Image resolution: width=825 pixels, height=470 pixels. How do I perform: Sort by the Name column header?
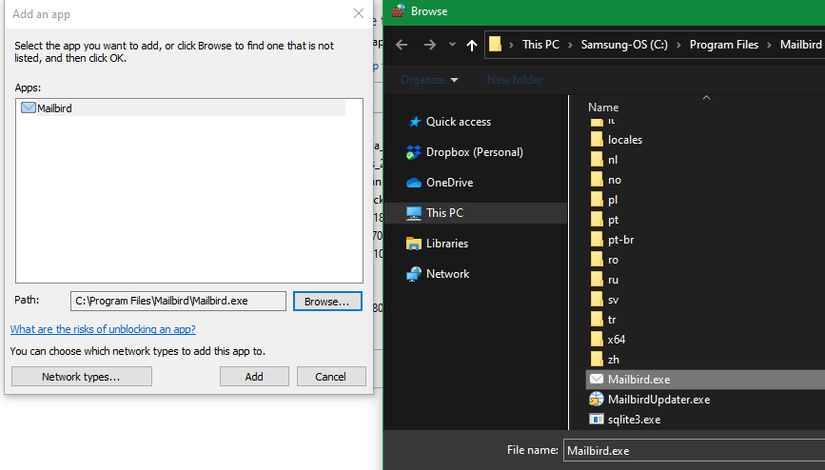pos(603,107)
